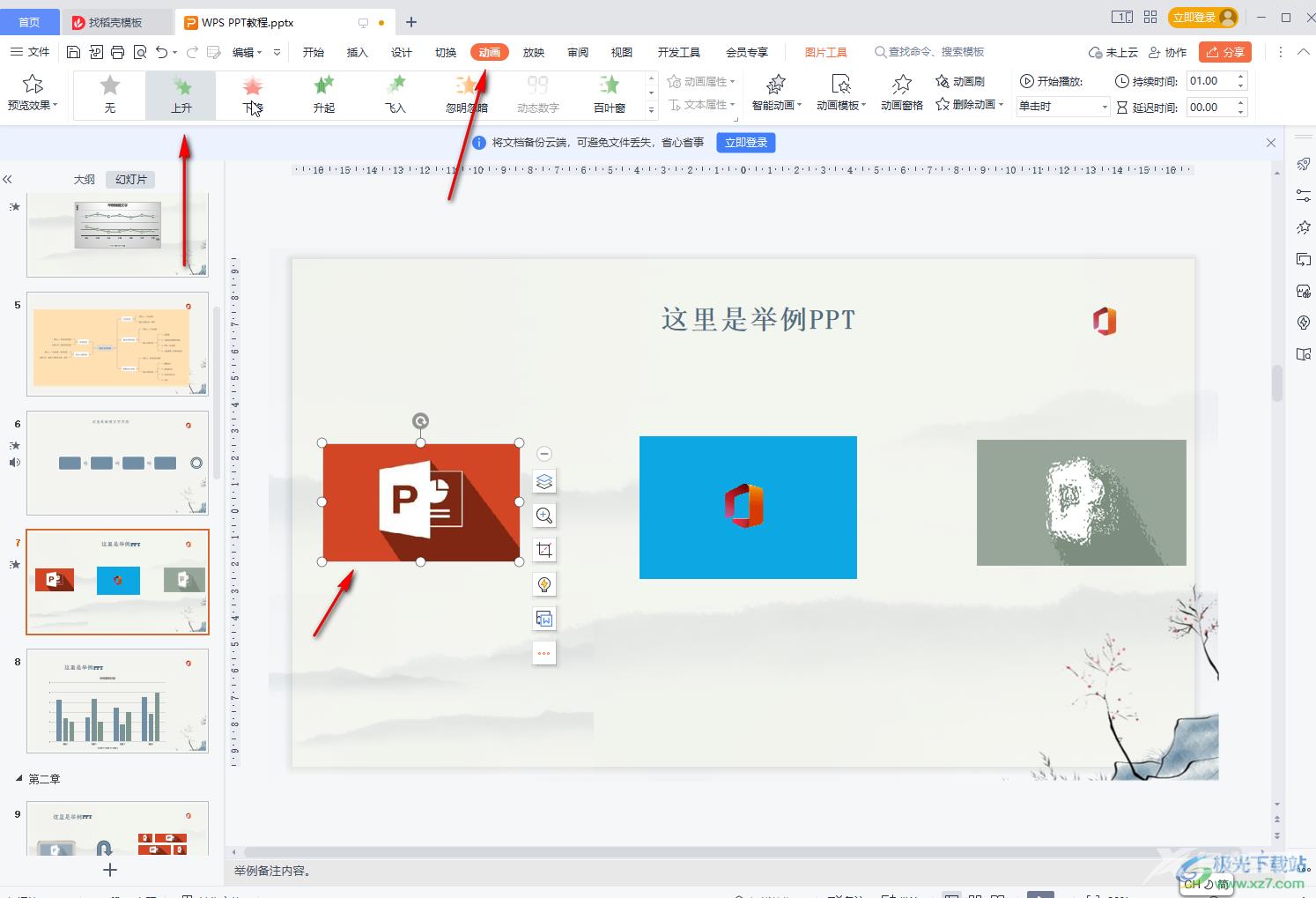This screenshot has width=1316, height=898.
Task: Click the 协作 collaborate button
Action: tap(1168, 52)
